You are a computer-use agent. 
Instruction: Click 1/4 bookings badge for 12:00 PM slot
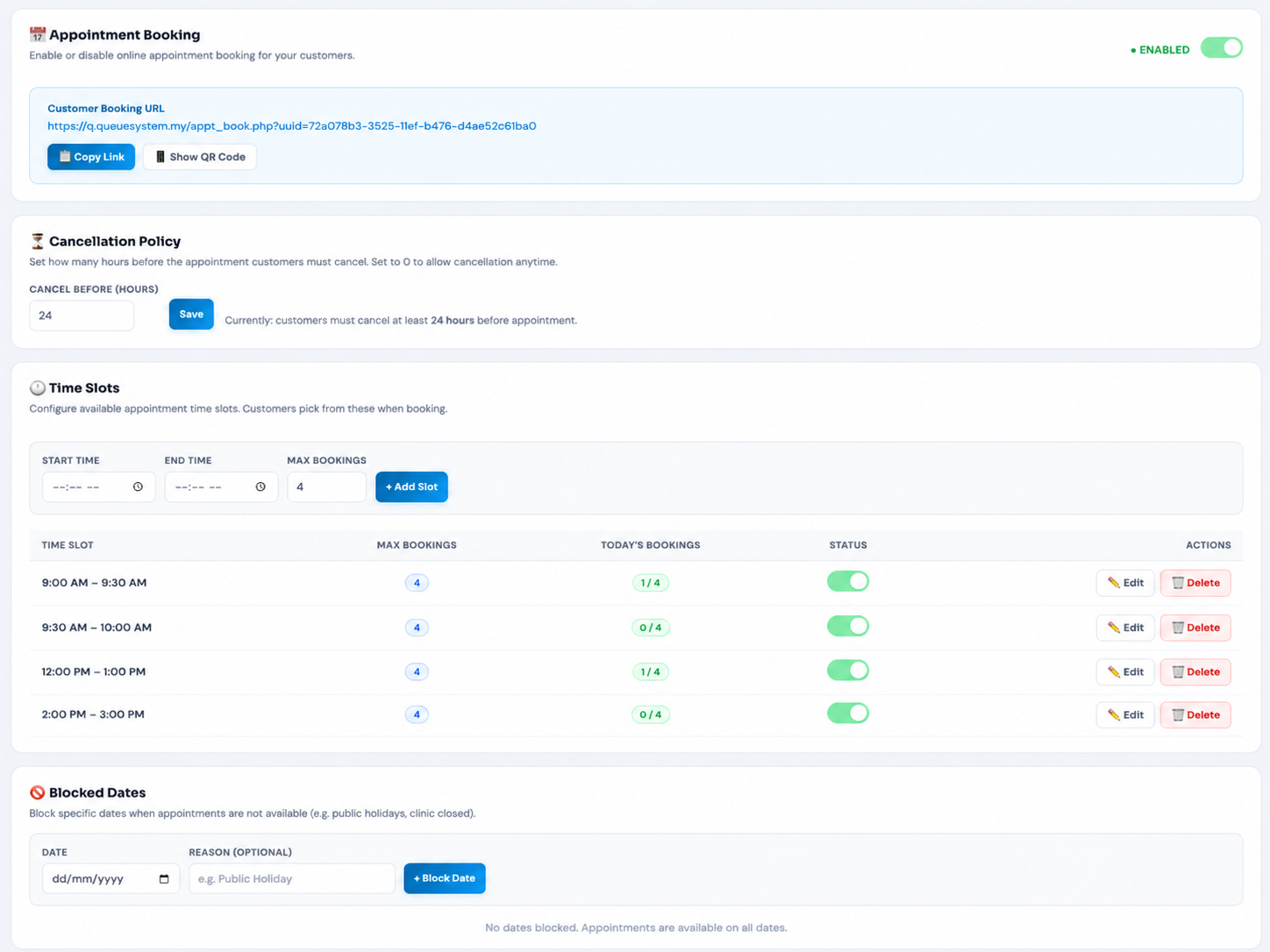click(x=650, y=671)
